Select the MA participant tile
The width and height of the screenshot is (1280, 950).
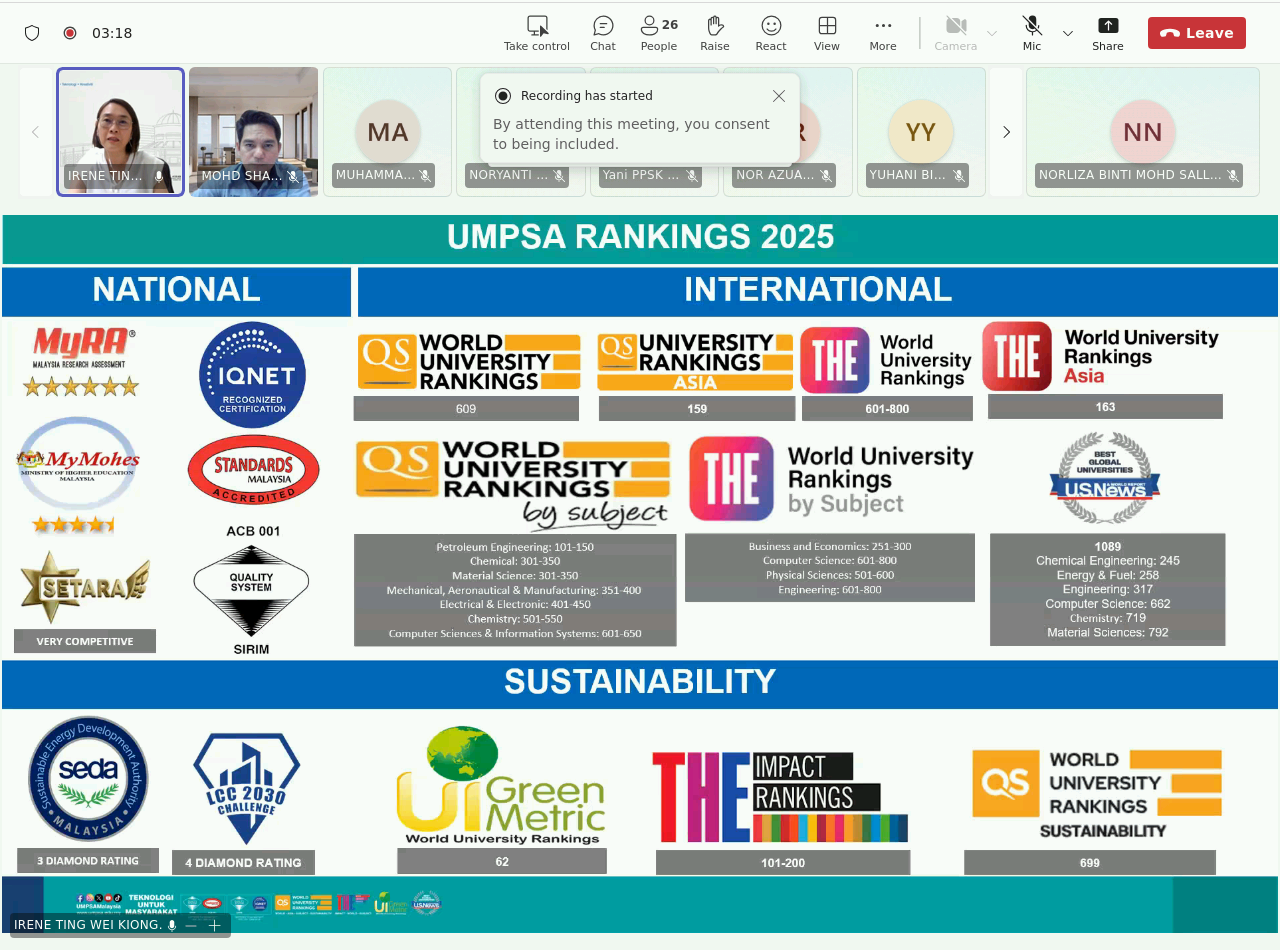click(388, 132)
